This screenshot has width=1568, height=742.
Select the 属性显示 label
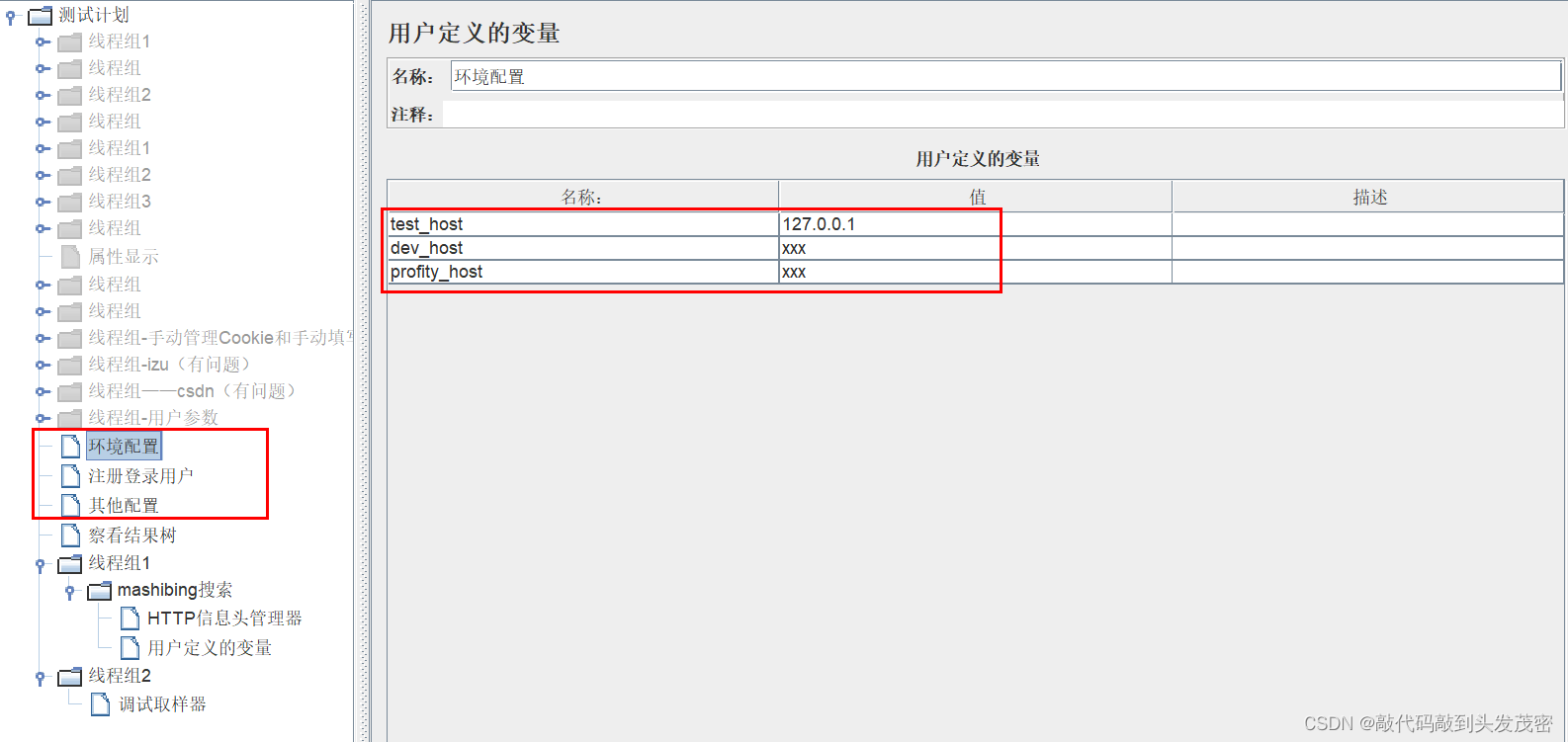124,257
